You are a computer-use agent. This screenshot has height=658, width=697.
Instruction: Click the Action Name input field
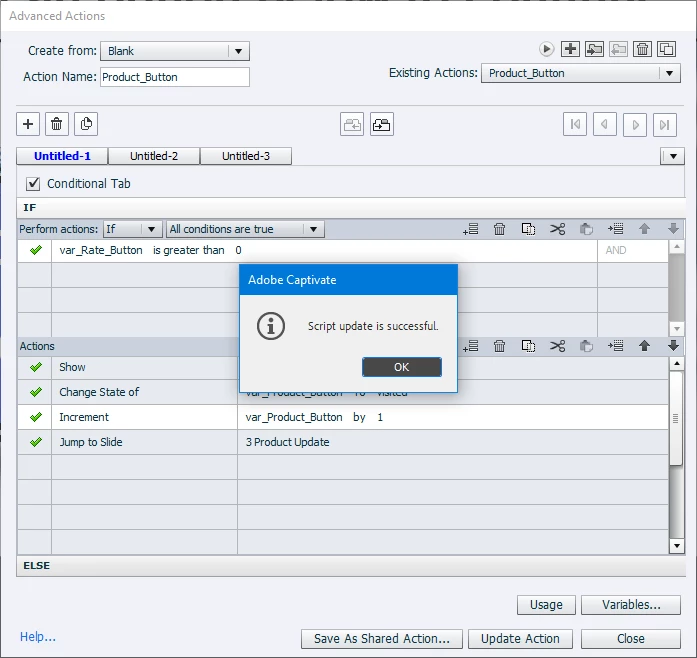pyautogui.click(x=175, y=77)
